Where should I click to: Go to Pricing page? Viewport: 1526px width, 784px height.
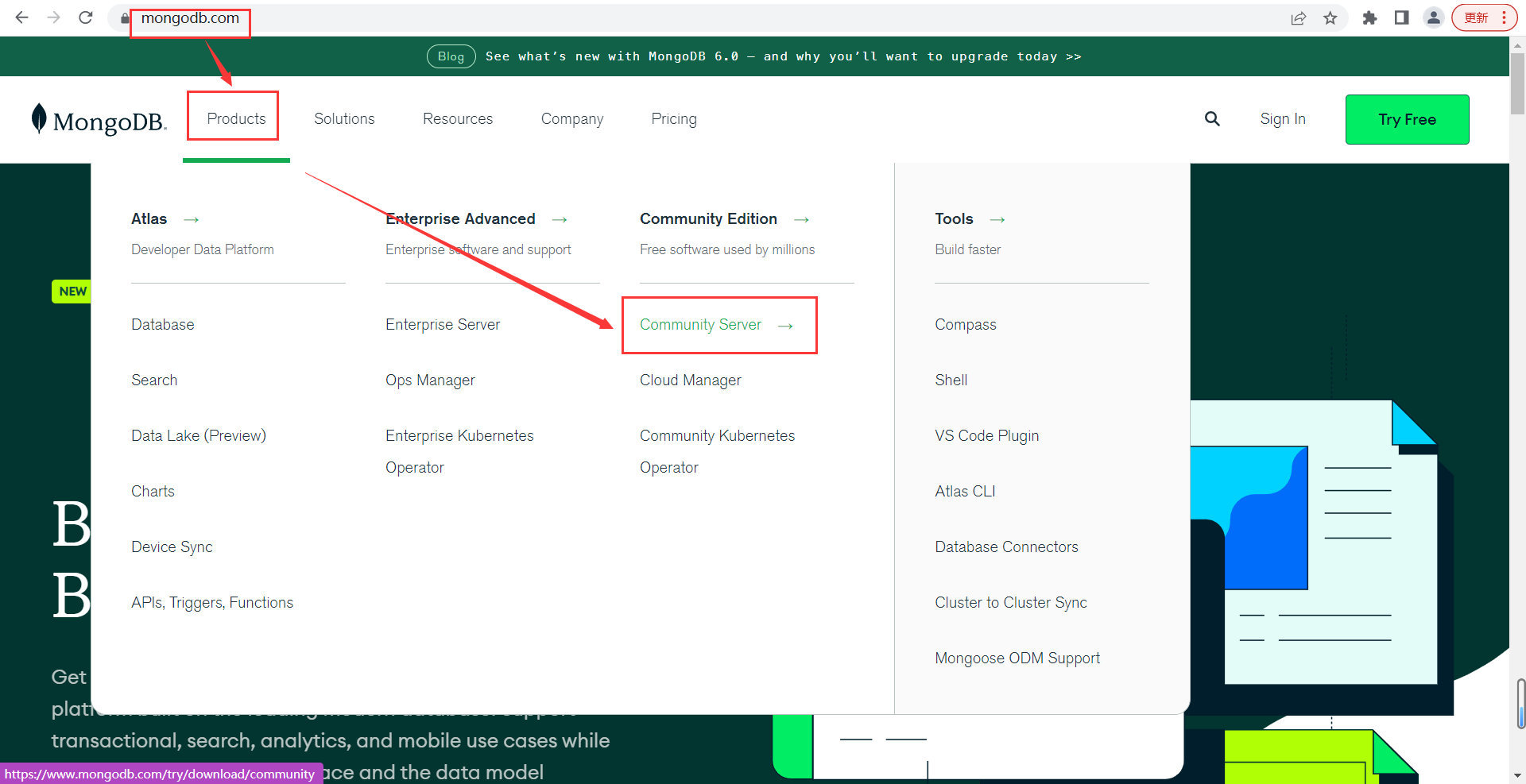coord(674,119)
